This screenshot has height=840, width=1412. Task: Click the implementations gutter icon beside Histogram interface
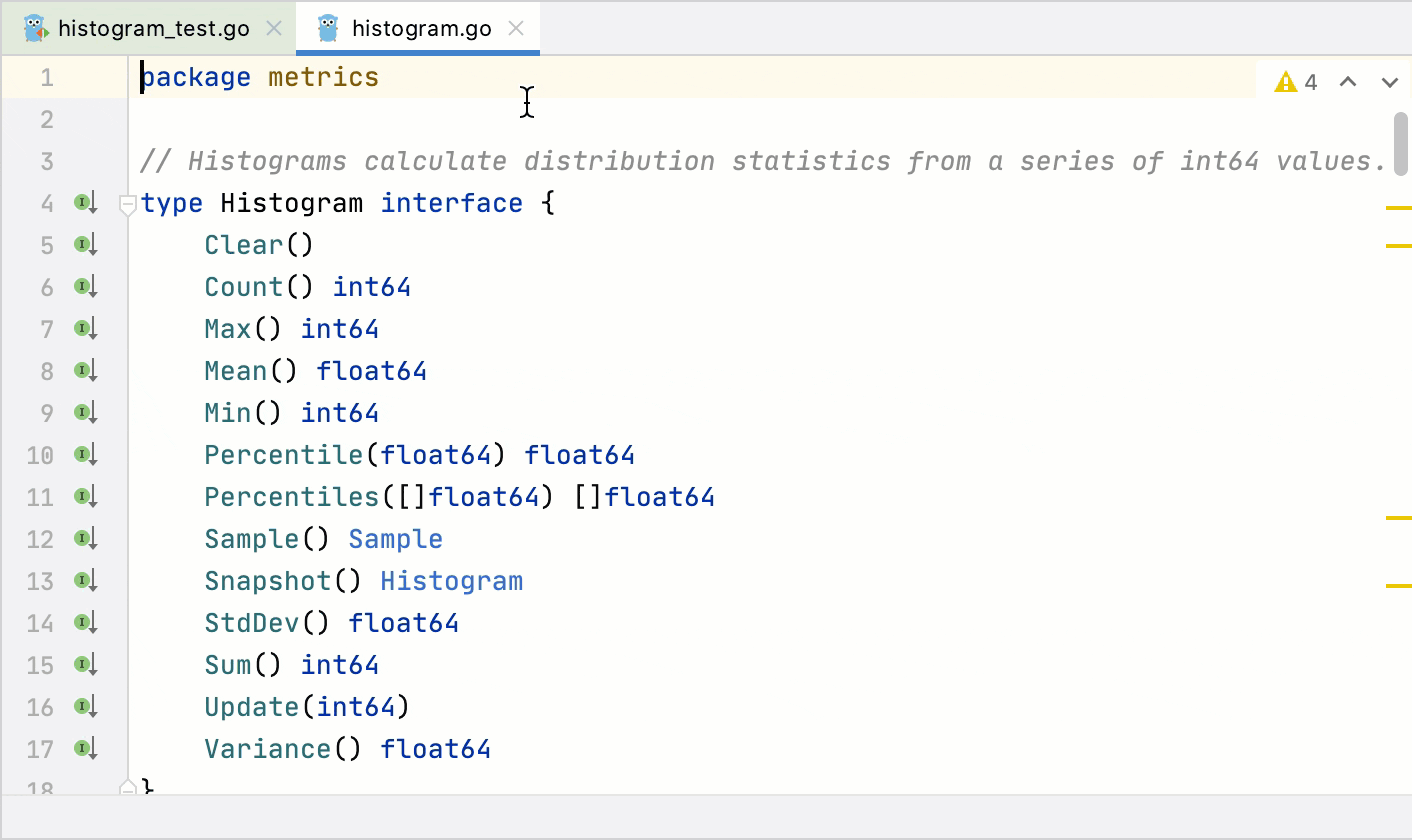pos(86,203)
